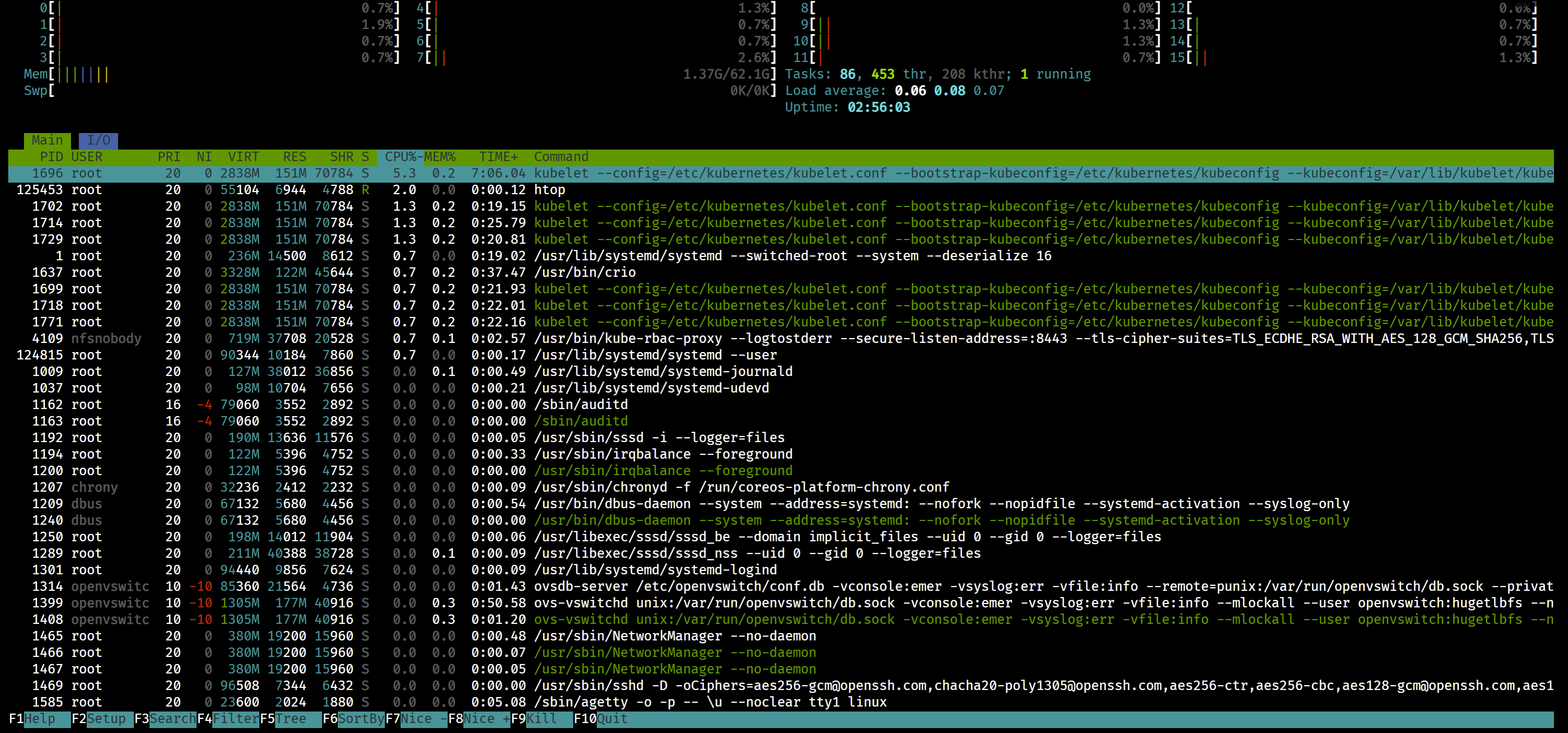Viewport: 1568px width, 733px height.
Task: Click the Command column header
Action: pyautogui.click(x=561, y=157)
